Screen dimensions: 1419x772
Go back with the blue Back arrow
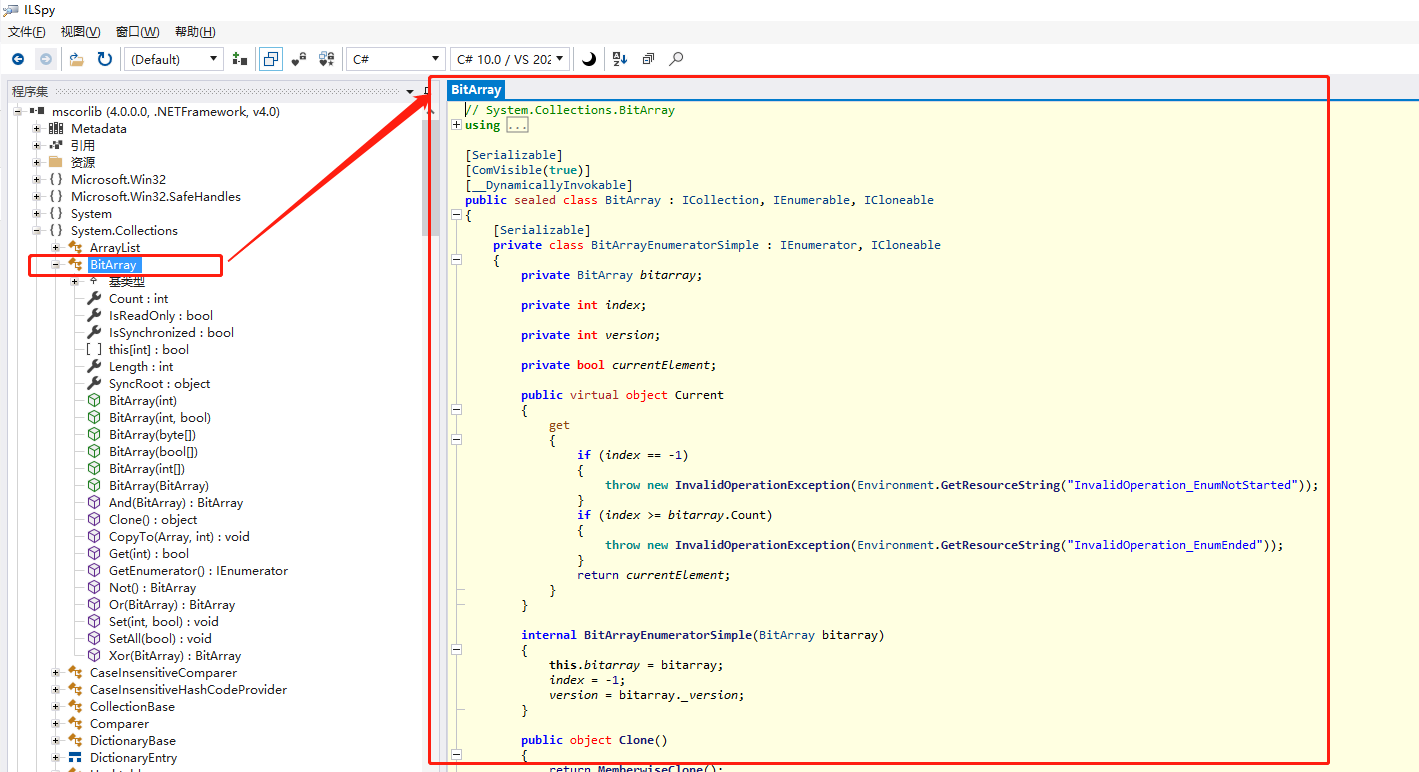(18, 59)
